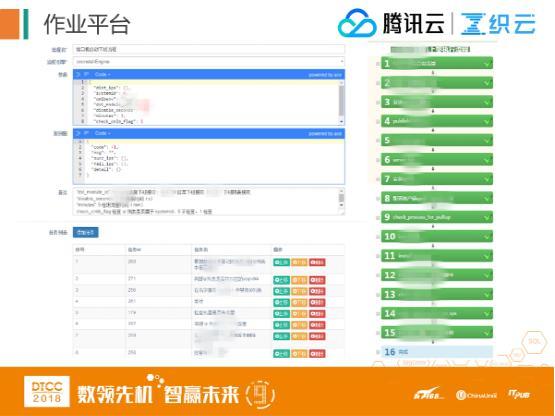Toggle the small checkbox beside step 9

[x=378, y=217]
